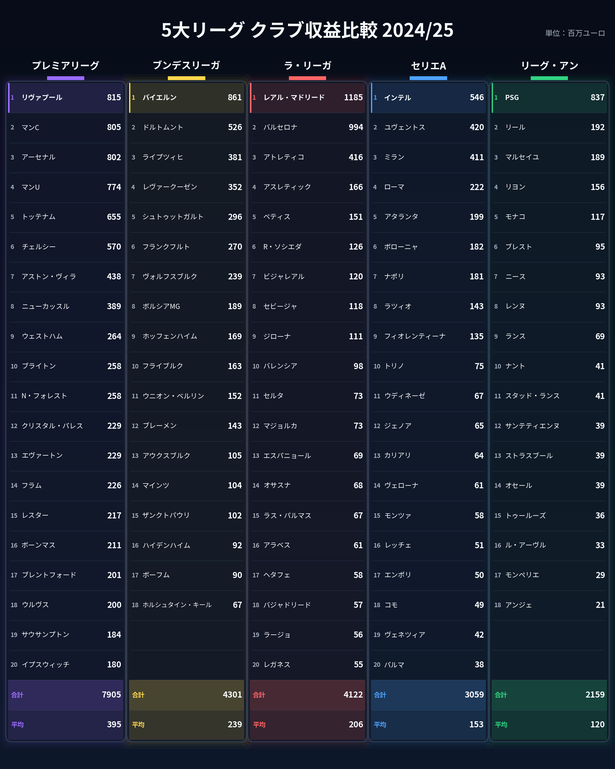This screenshot has height=769, width=615.
Task: Select the マンU row
Action: (x=66, y=187)
